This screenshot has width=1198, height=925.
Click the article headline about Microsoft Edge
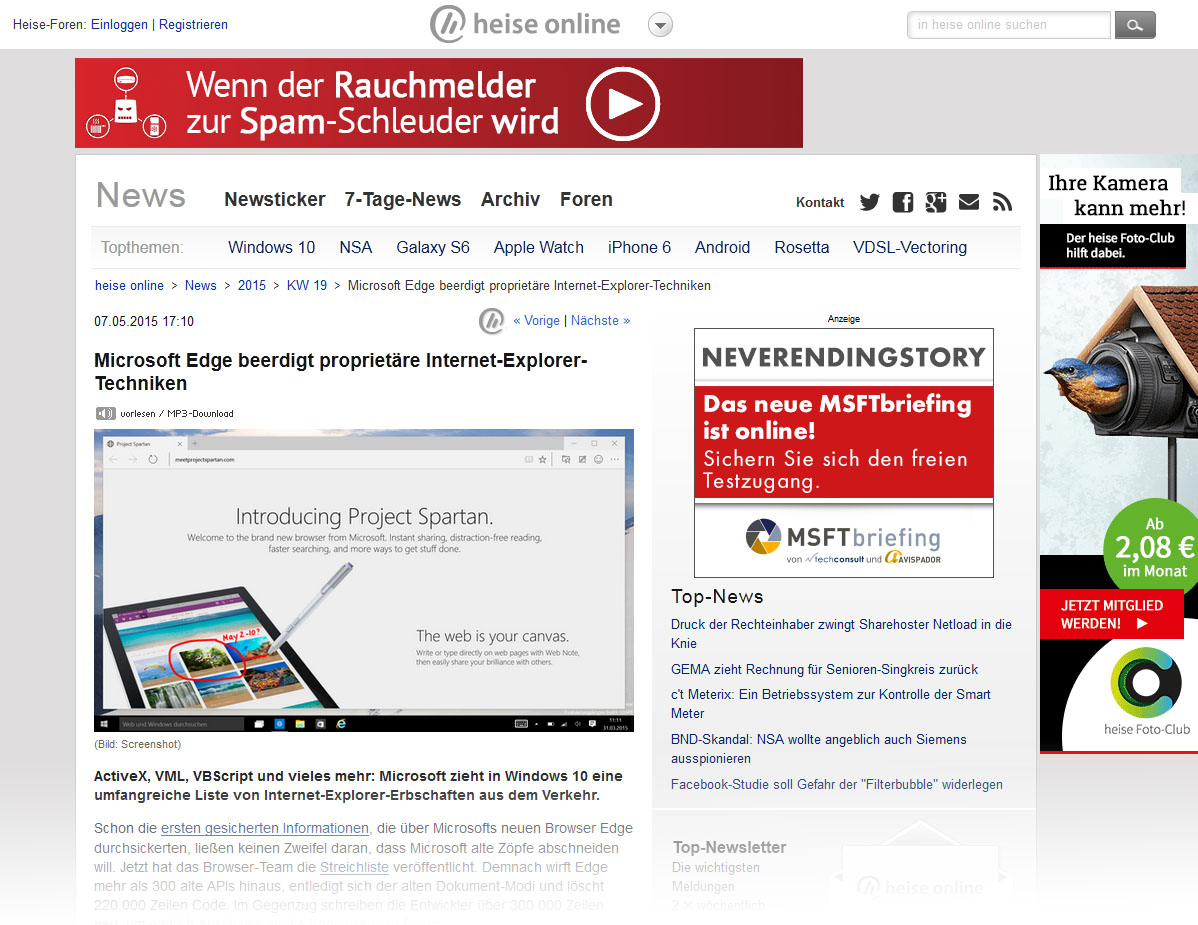(341, 372)
